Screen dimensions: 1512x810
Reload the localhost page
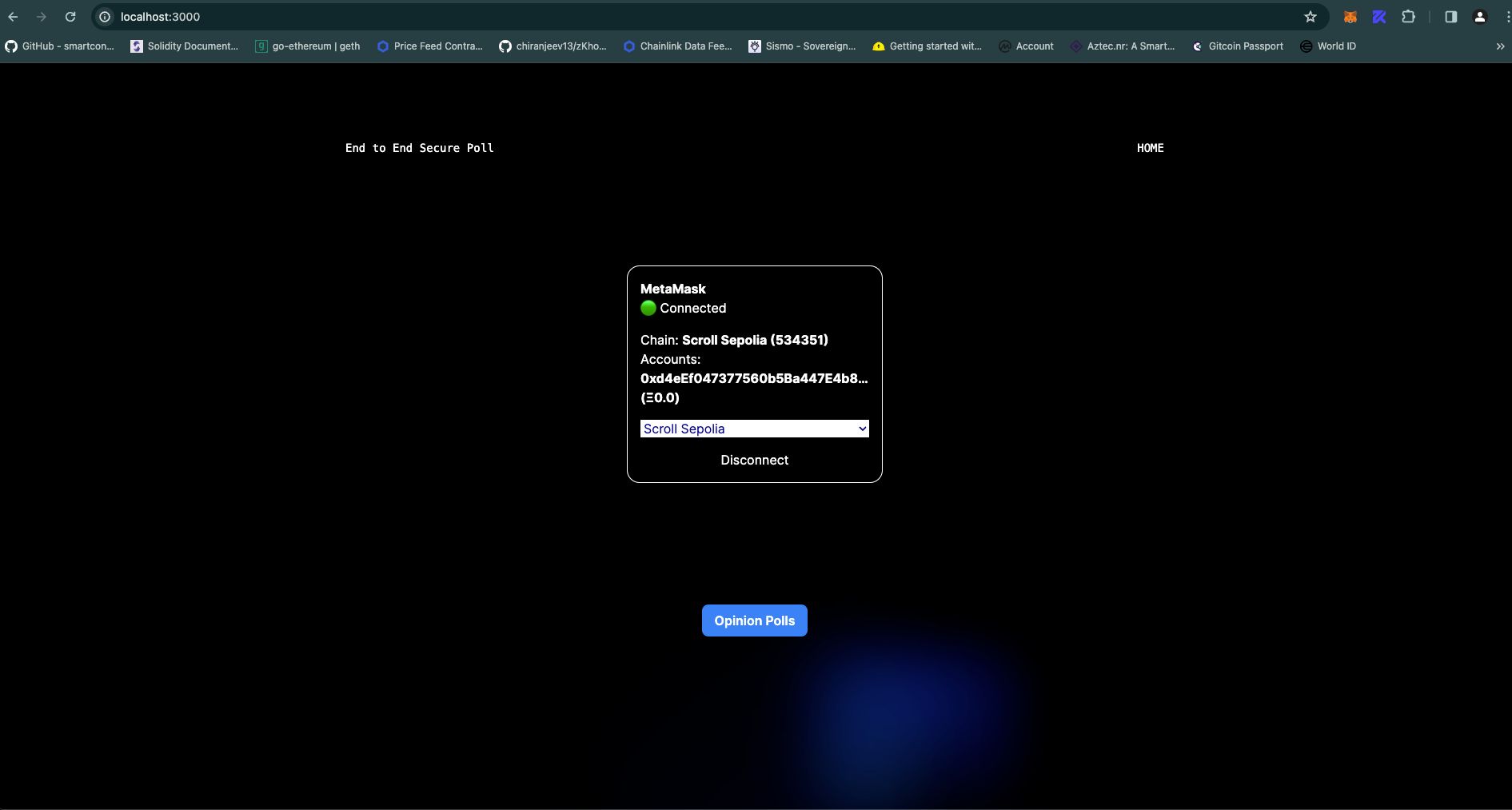pos(70,16)
